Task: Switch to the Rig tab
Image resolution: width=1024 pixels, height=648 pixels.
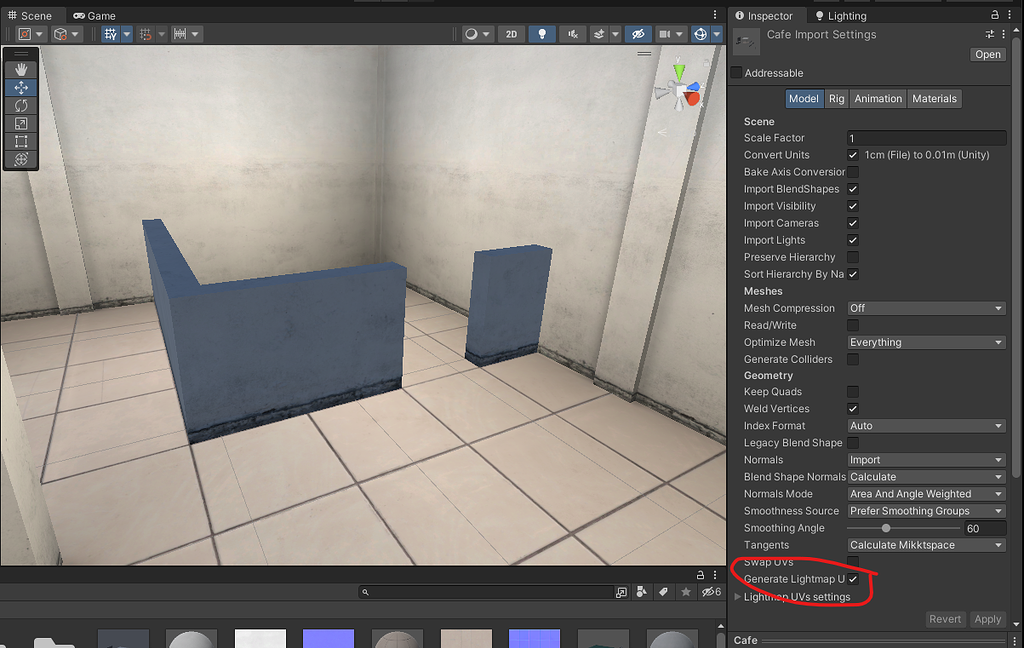Action: (x=836, y=98)
